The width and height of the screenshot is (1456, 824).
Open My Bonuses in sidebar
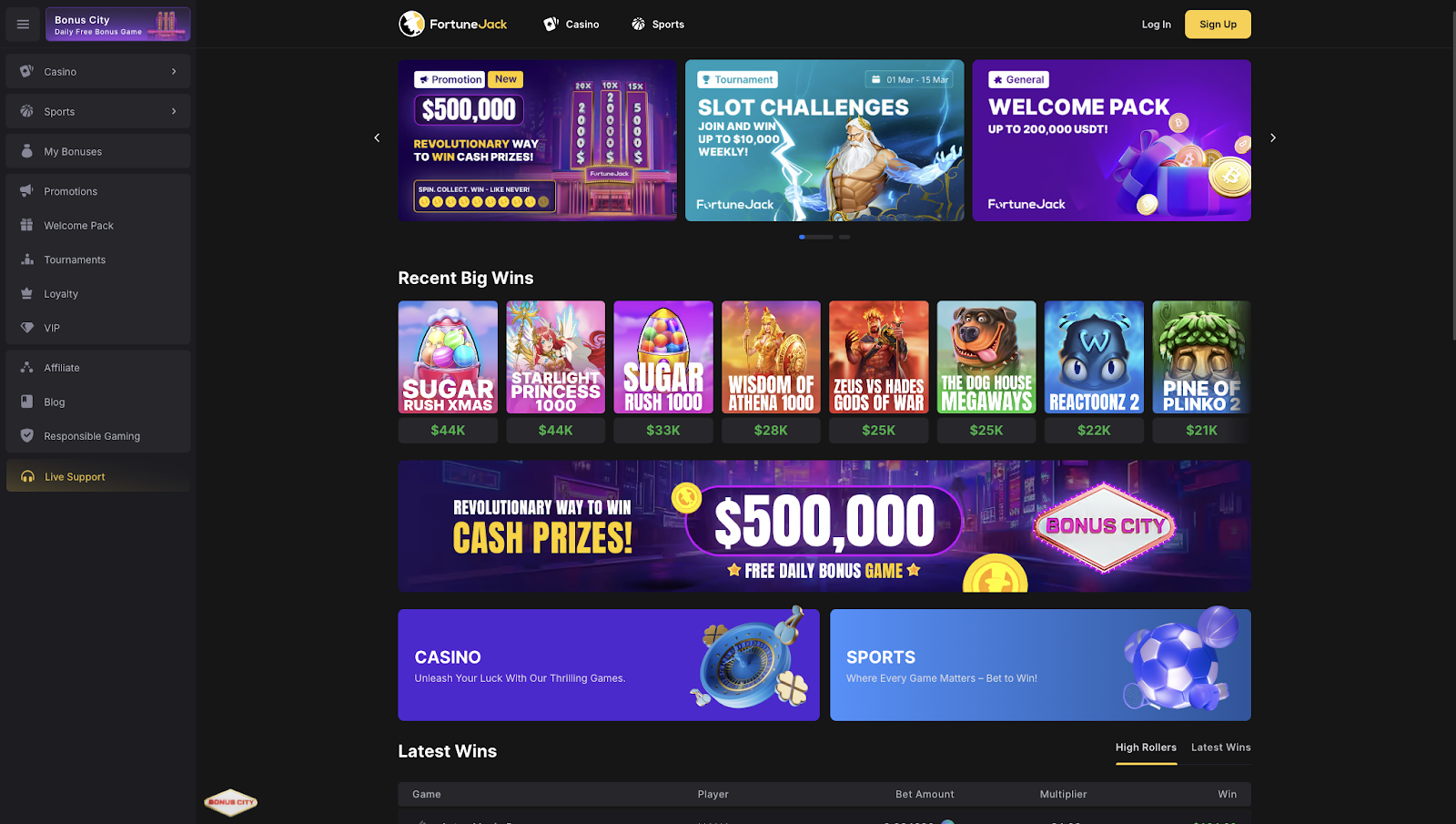[x=98, y=151]
